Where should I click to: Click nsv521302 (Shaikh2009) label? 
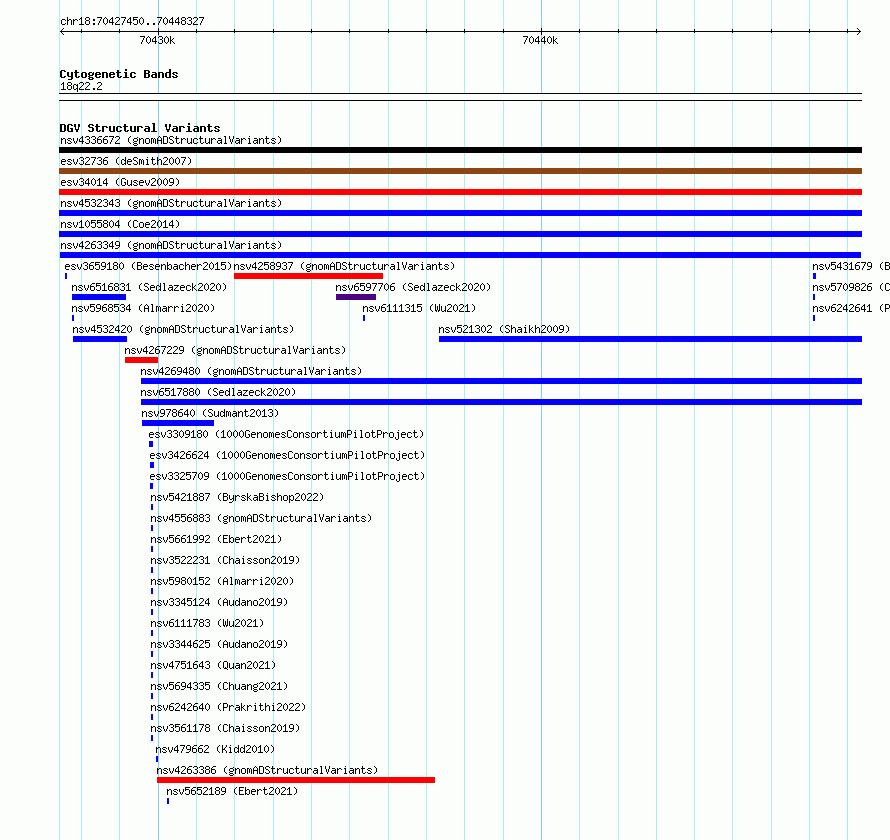(504, 329)
